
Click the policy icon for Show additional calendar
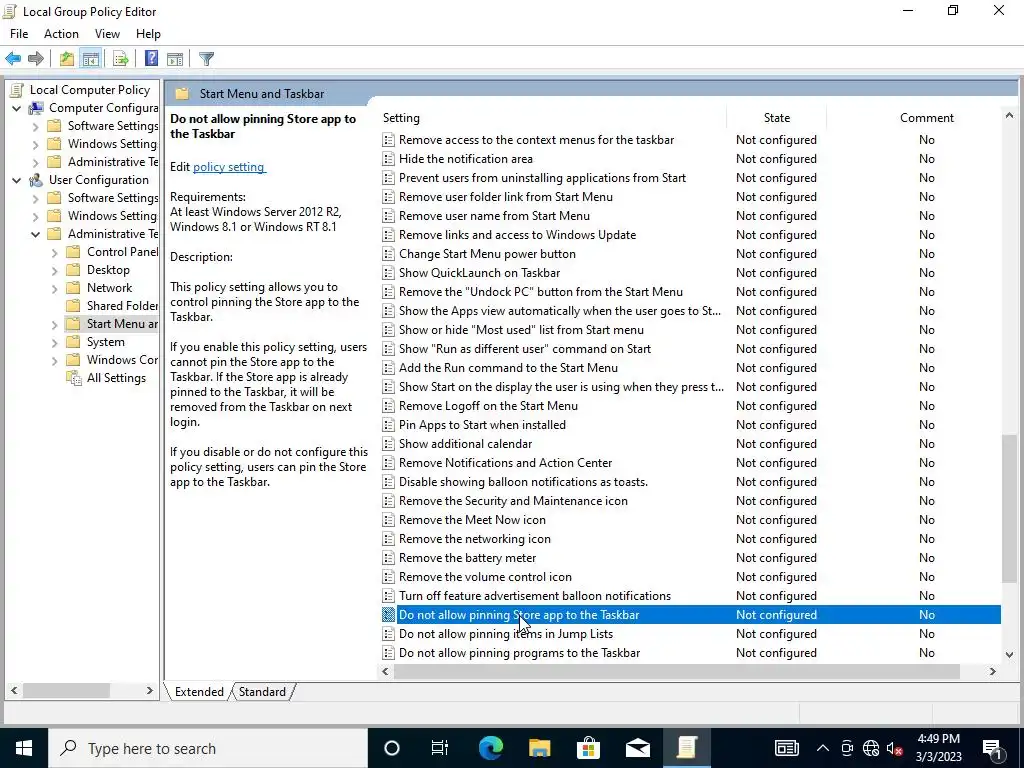coord(388,443)
